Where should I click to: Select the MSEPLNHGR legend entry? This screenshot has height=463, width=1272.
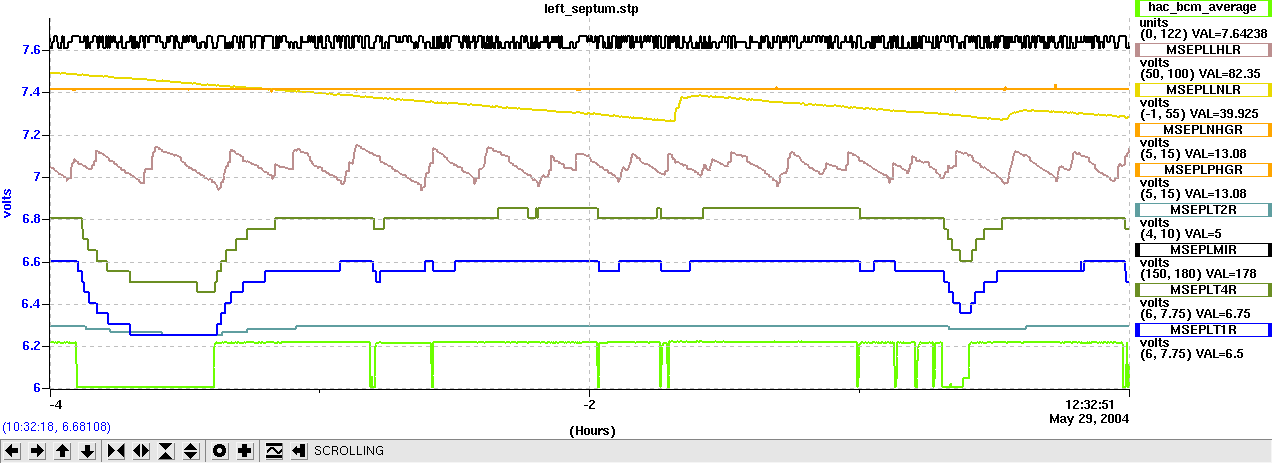pos(1205,130)
